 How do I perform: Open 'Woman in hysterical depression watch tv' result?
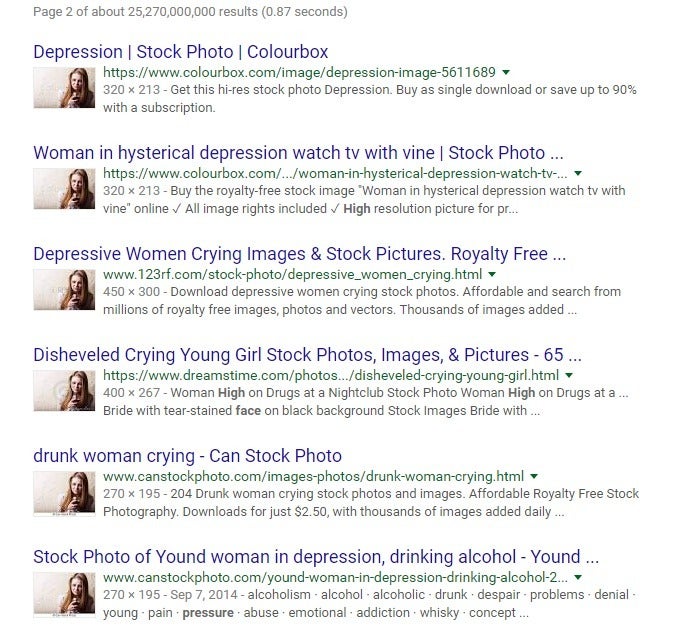[x=298, y=153]
